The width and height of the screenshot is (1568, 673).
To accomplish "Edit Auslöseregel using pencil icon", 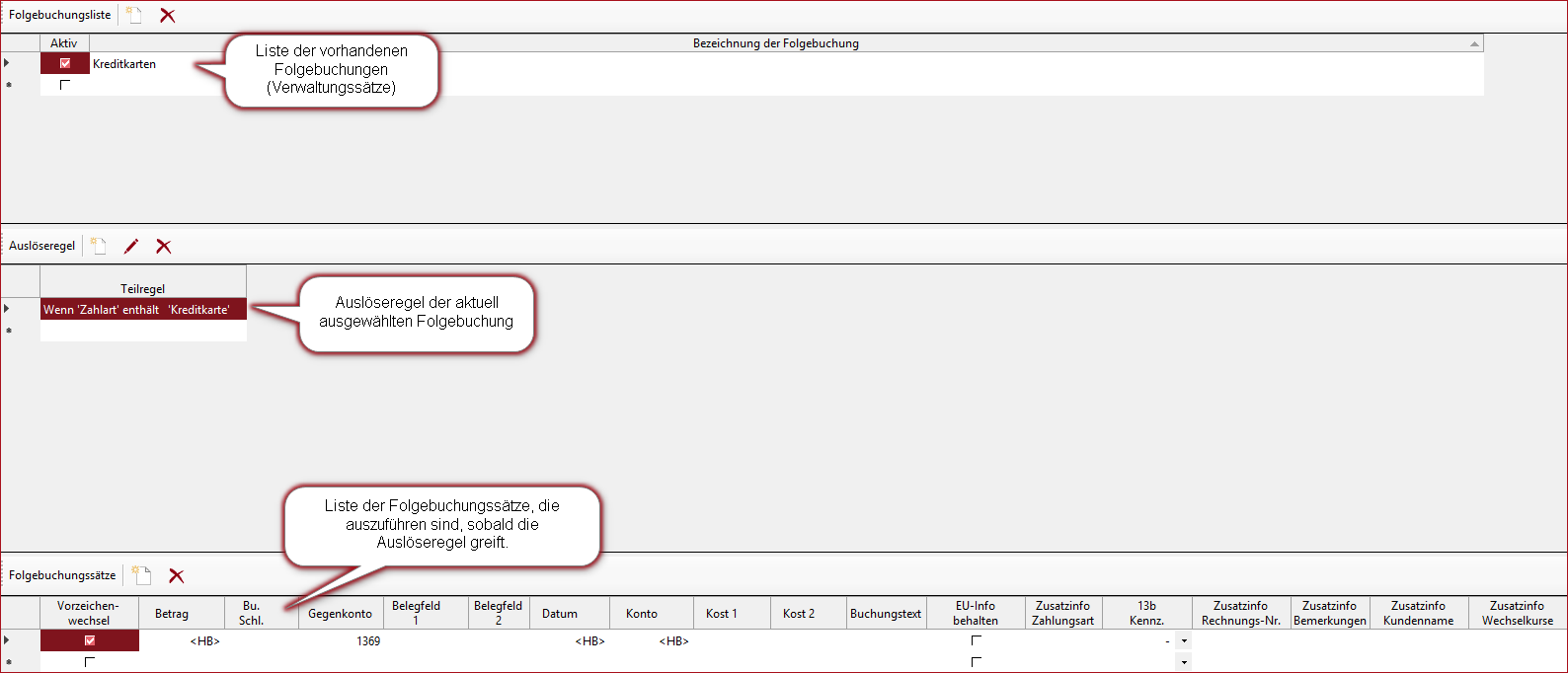I will [x=131, y=246].
